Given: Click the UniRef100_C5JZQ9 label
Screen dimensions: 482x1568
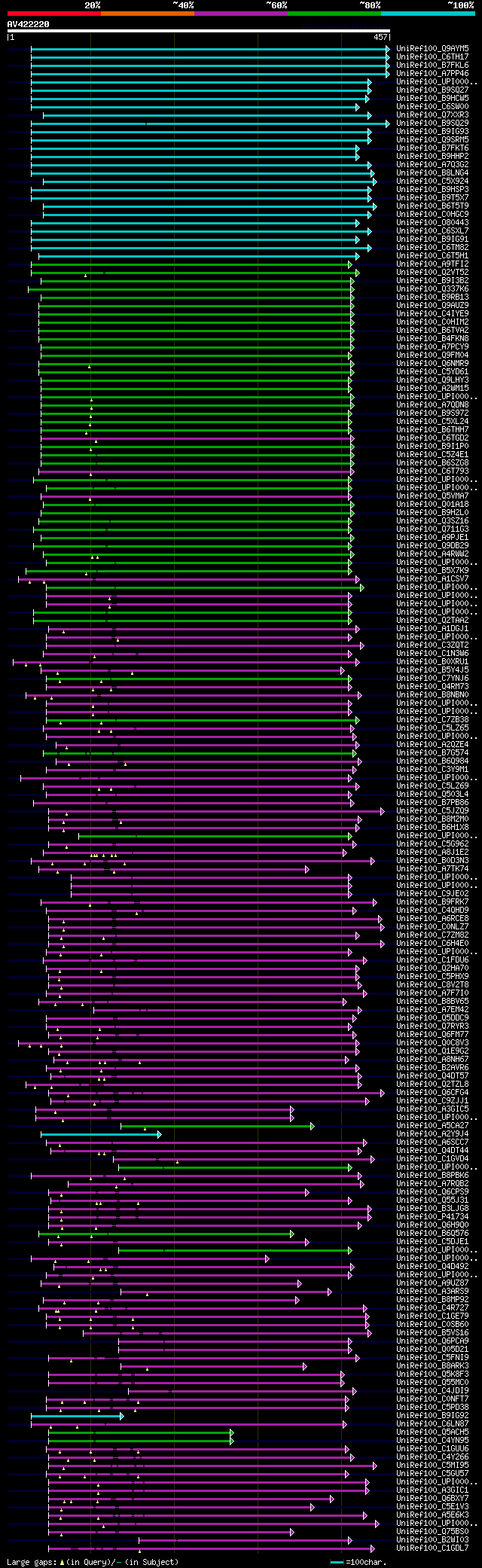Looking at the screenshot, I should [x=432, y=810].
